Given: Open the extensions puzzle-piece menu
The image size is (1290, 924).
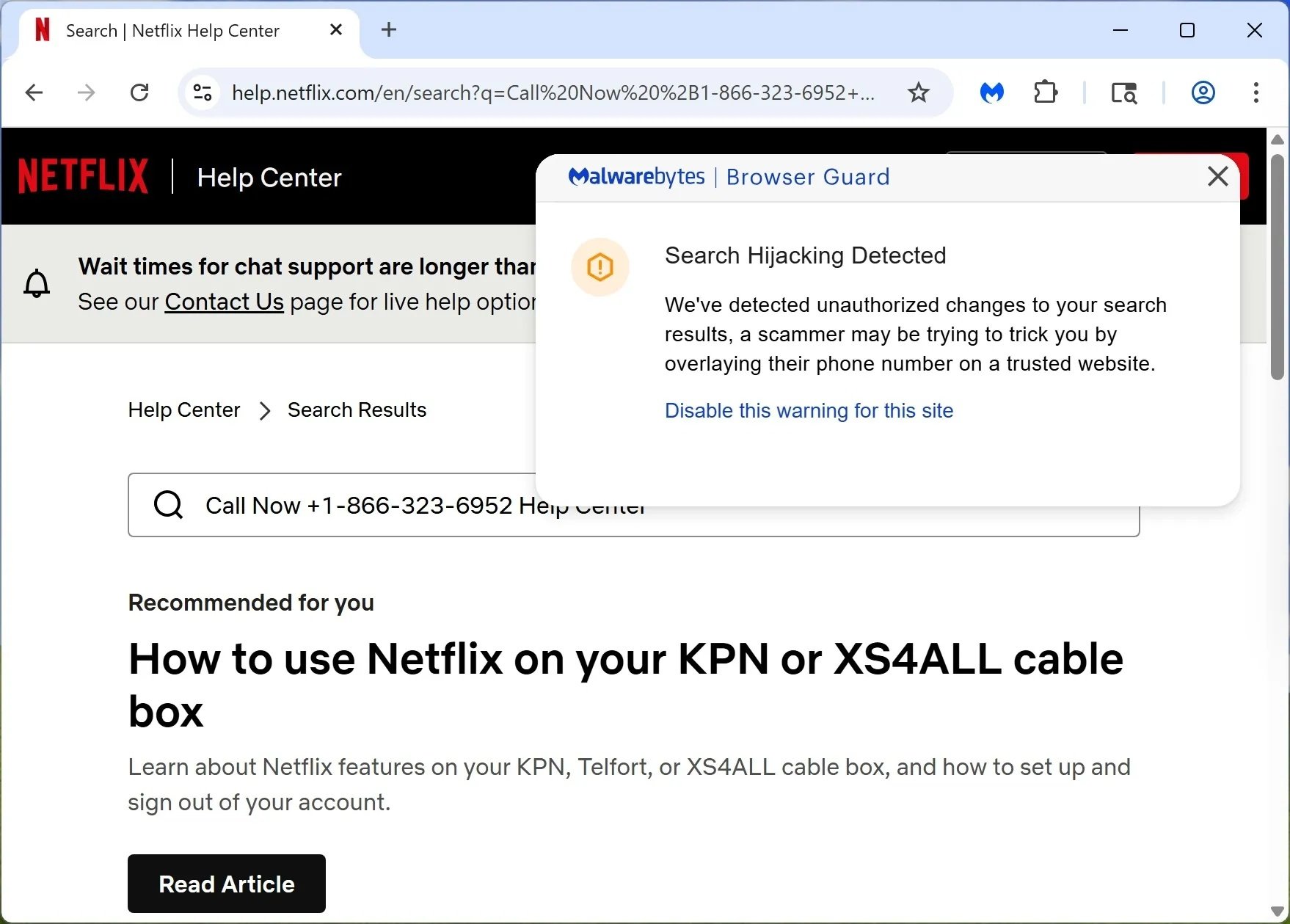Looking at the screenshot, I should [x=1045, y=92].
